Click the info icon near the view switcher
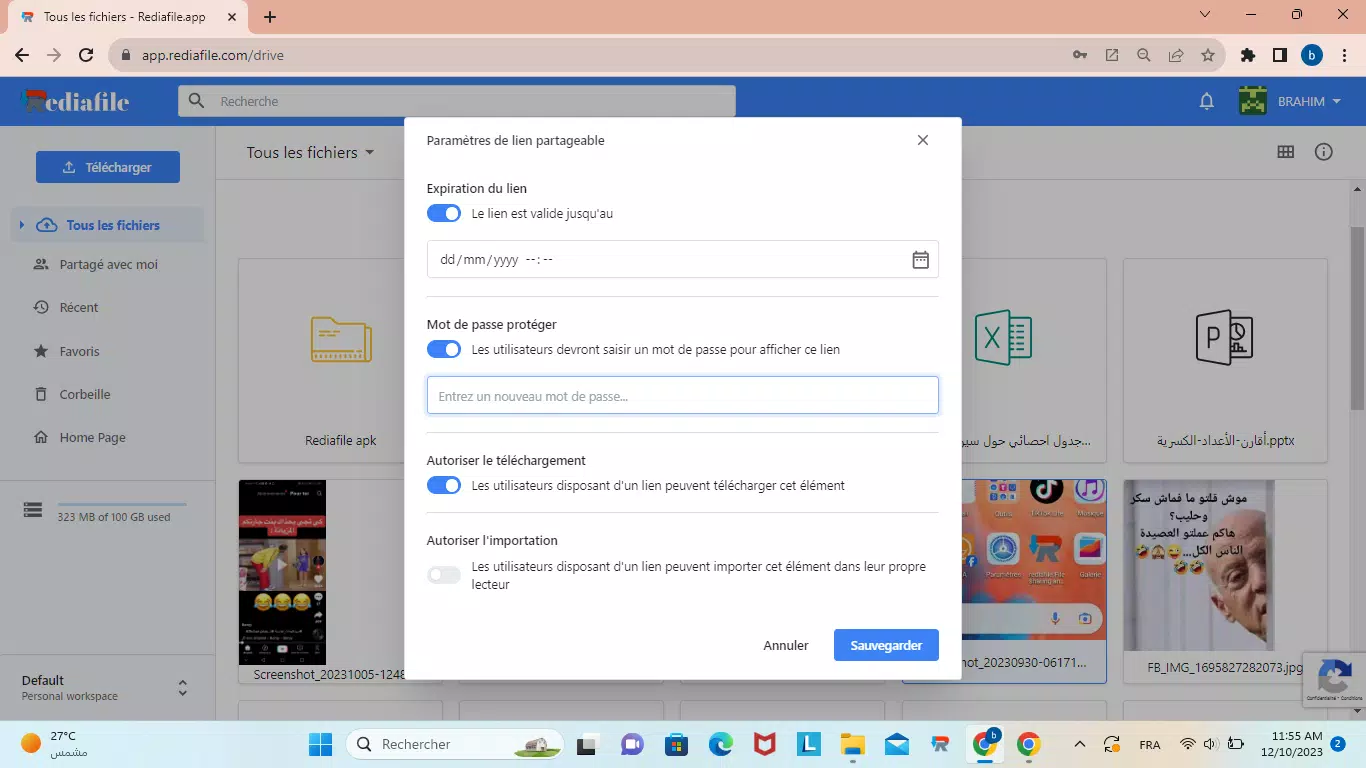1366x768 pixels. coord(1323,151)
